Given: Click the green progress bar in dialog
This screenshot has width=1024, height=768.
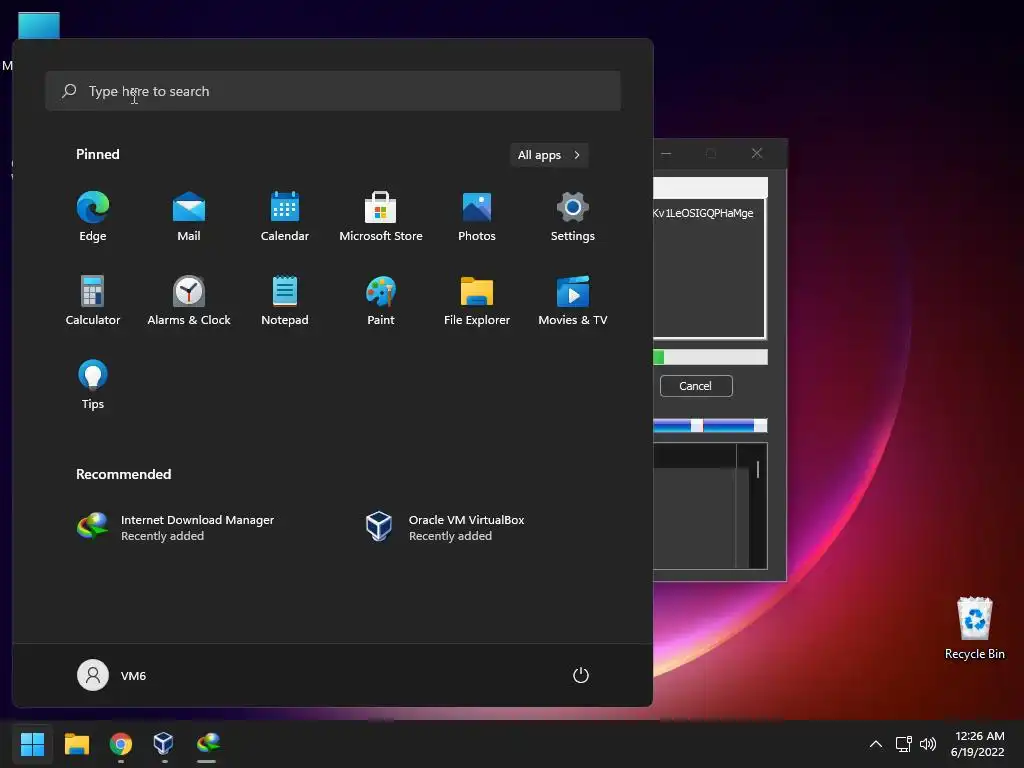Looking at the screenshot, I should (711, 357).
